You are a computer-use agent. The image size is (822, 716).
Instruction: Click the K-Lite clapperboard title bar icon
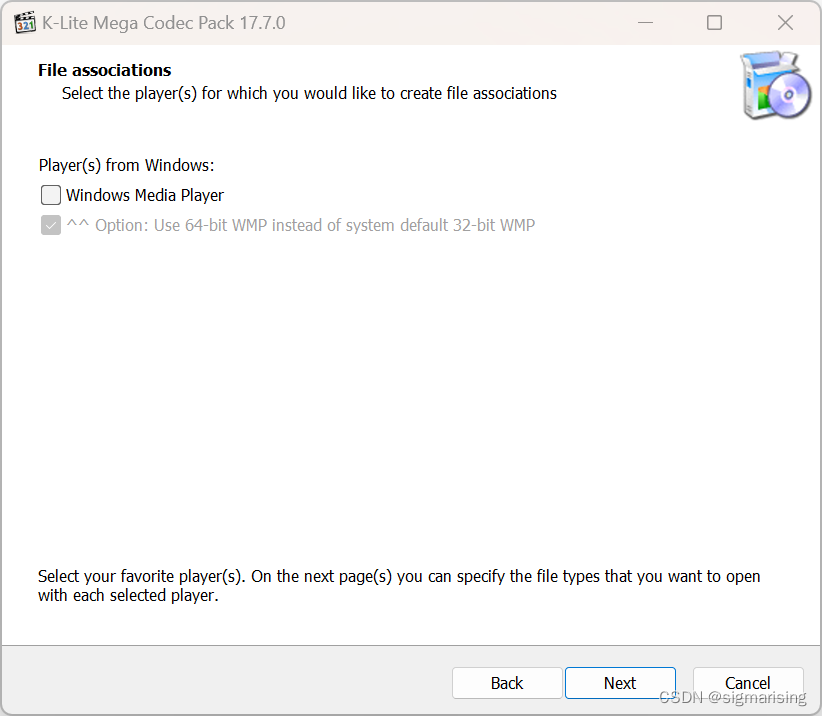[25, 23]
